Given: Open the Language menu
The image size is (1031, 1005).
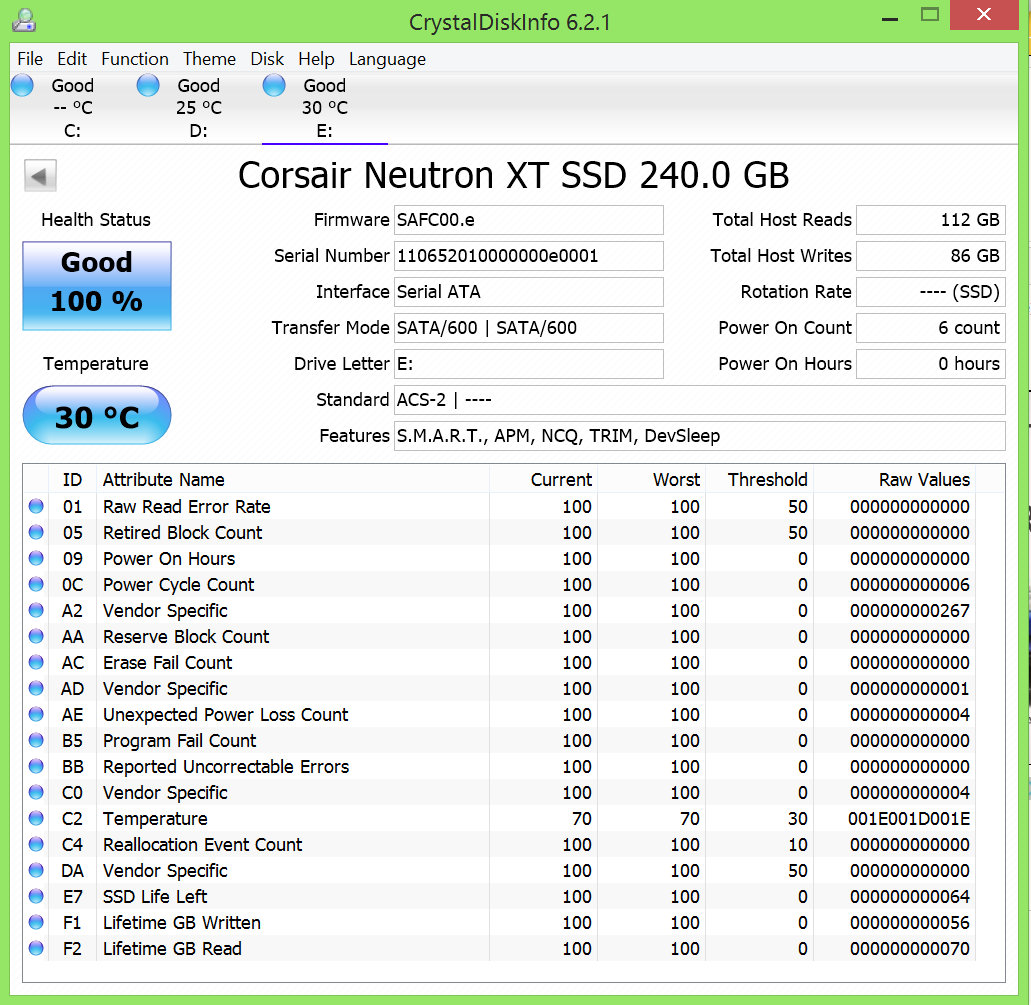Looking at the screenshot, I should click(x=387, y=59).
